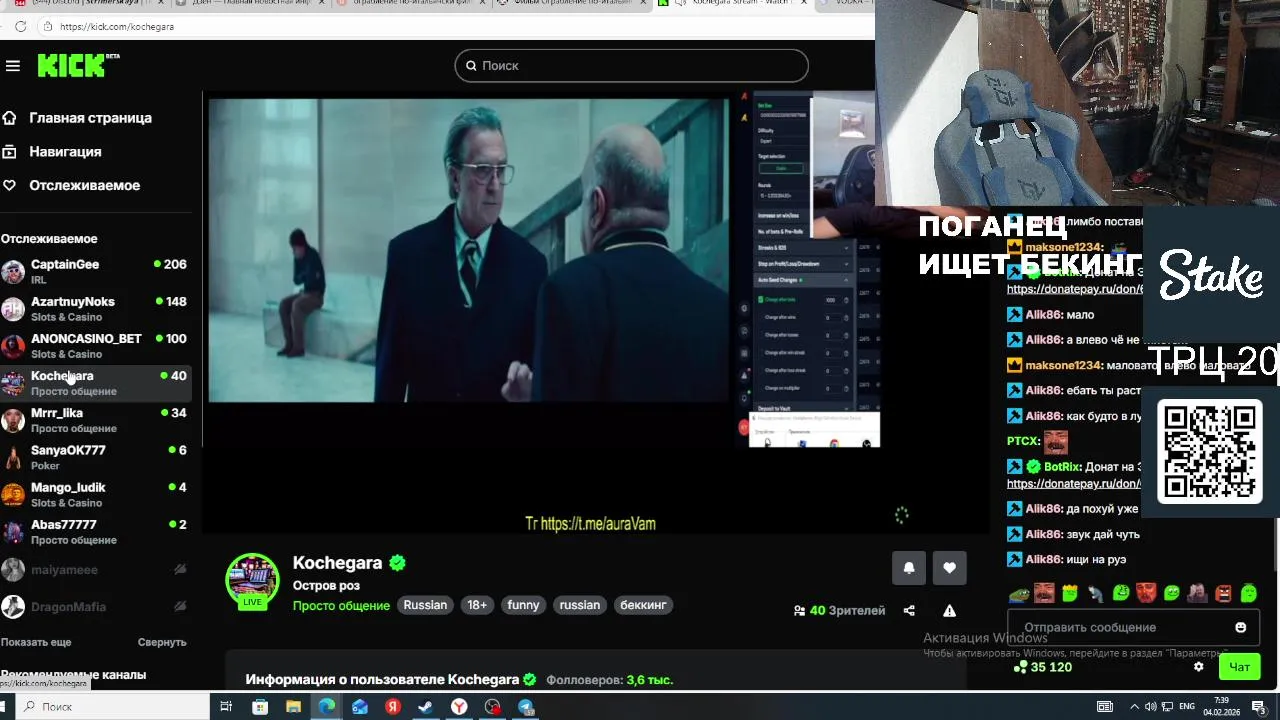This screenshot has width=1280, height=720.
Task: Click the follow heart button
Action: [950, 568]
